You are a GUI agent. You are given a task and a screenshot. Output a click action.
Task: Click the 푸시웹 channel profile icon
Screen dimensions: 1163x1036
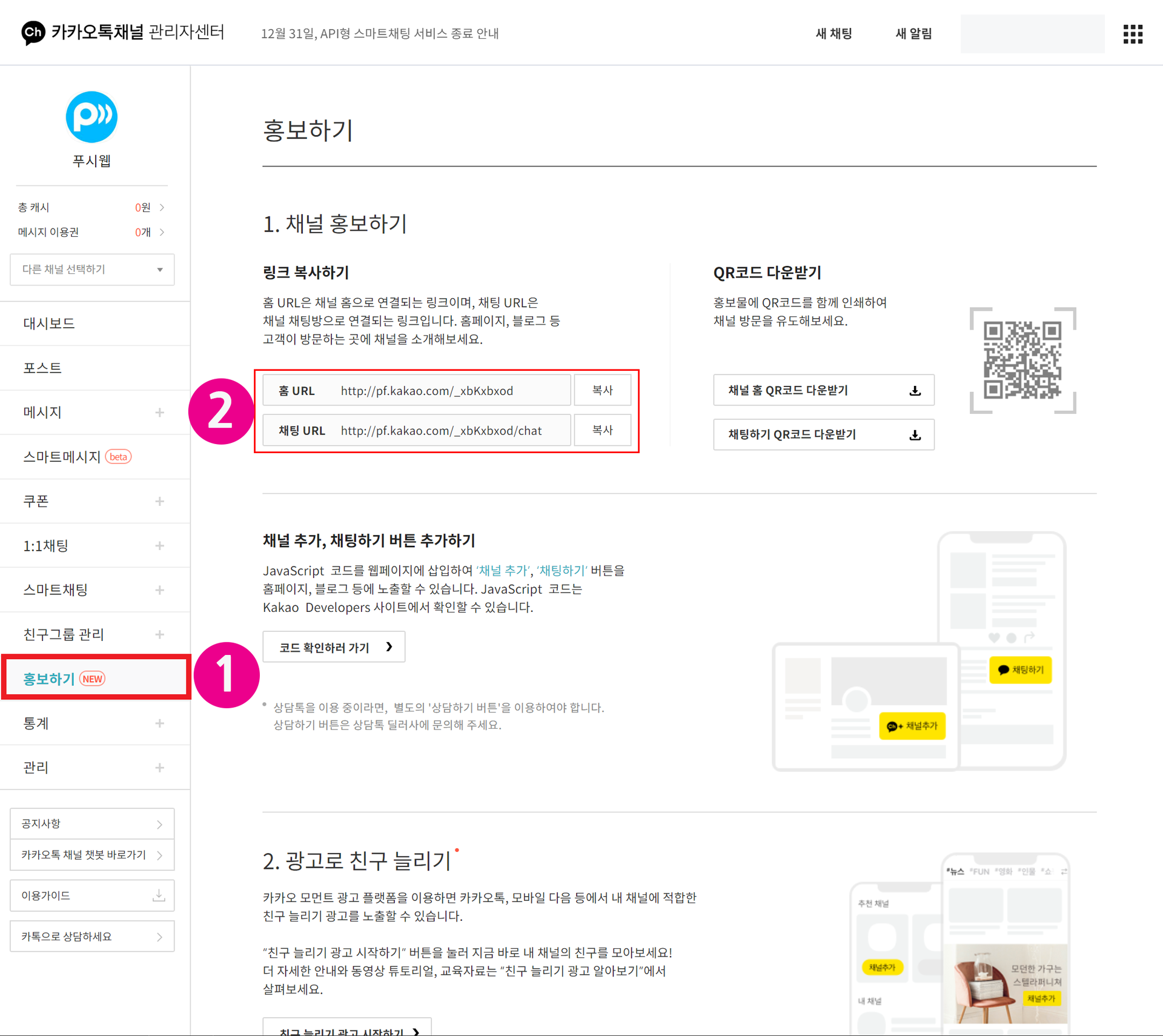coord(91,117)
